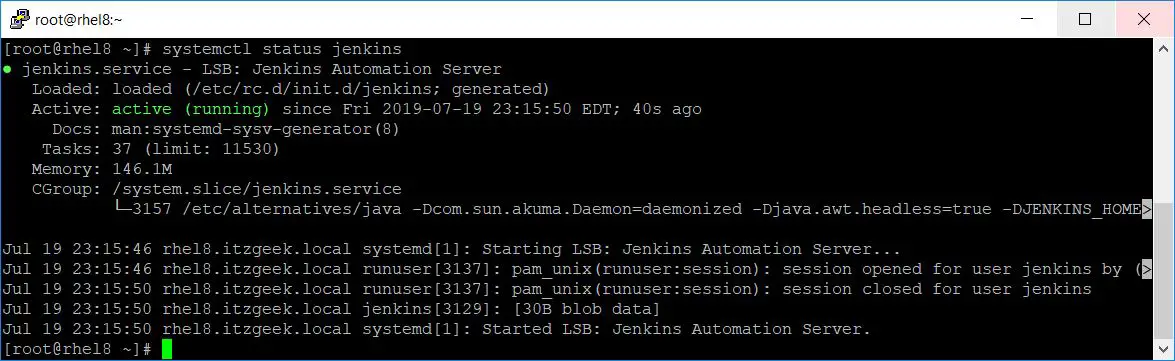This screenshot has height=361, width=1175.
Task: Click the truncation marker after 'user jenkins by'
Action: [x=1147, y=269]
